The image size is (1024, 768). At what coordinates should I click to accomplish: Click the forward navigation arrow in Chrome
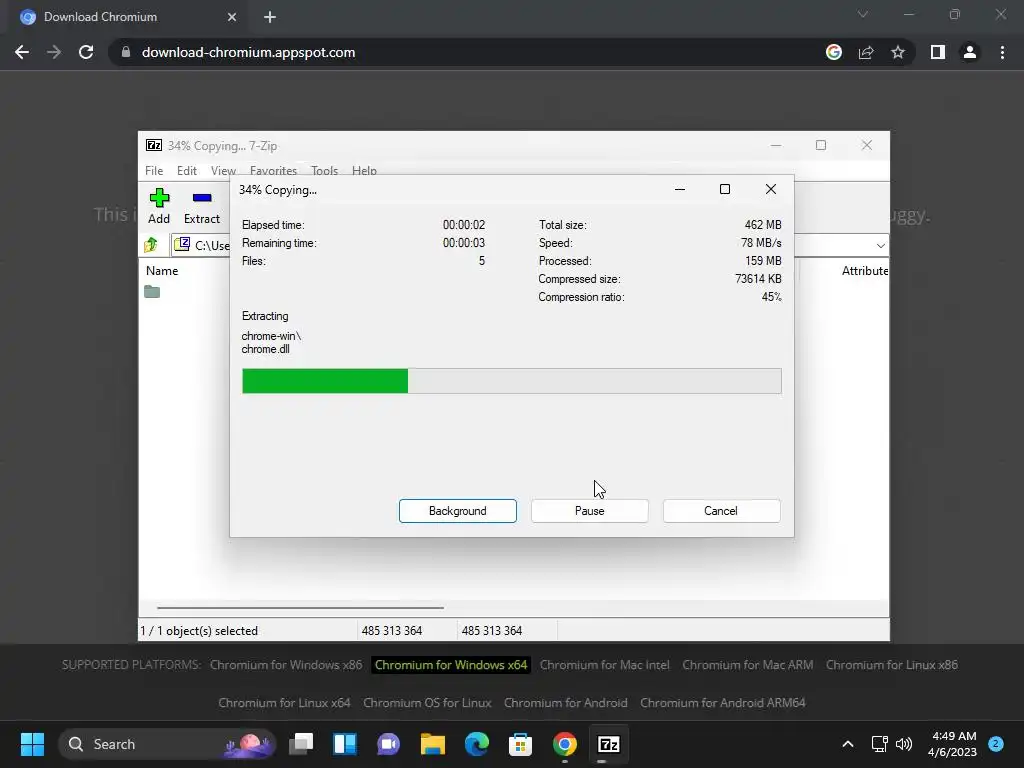[x=54, y=52]
